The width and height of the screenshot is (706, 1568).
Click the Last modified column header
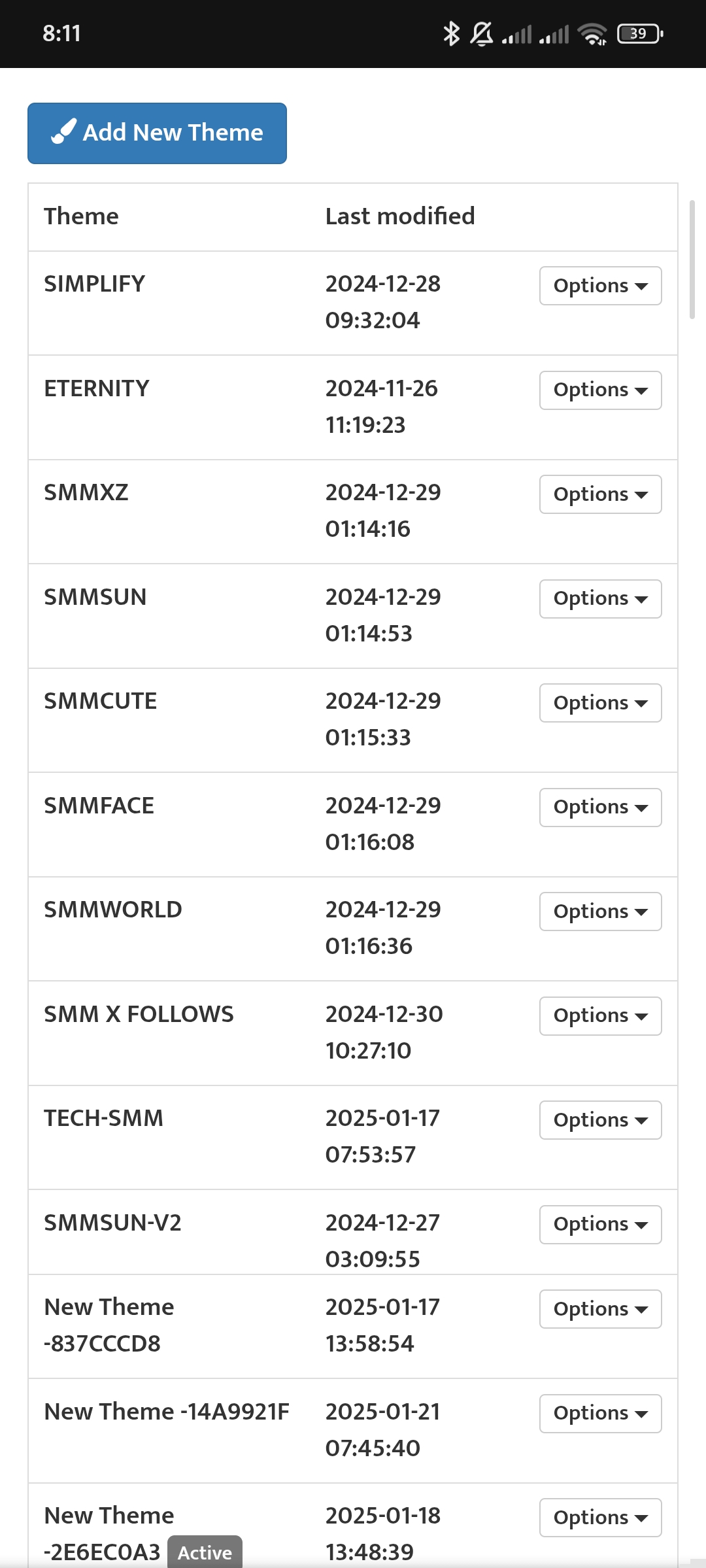[400, 216]
